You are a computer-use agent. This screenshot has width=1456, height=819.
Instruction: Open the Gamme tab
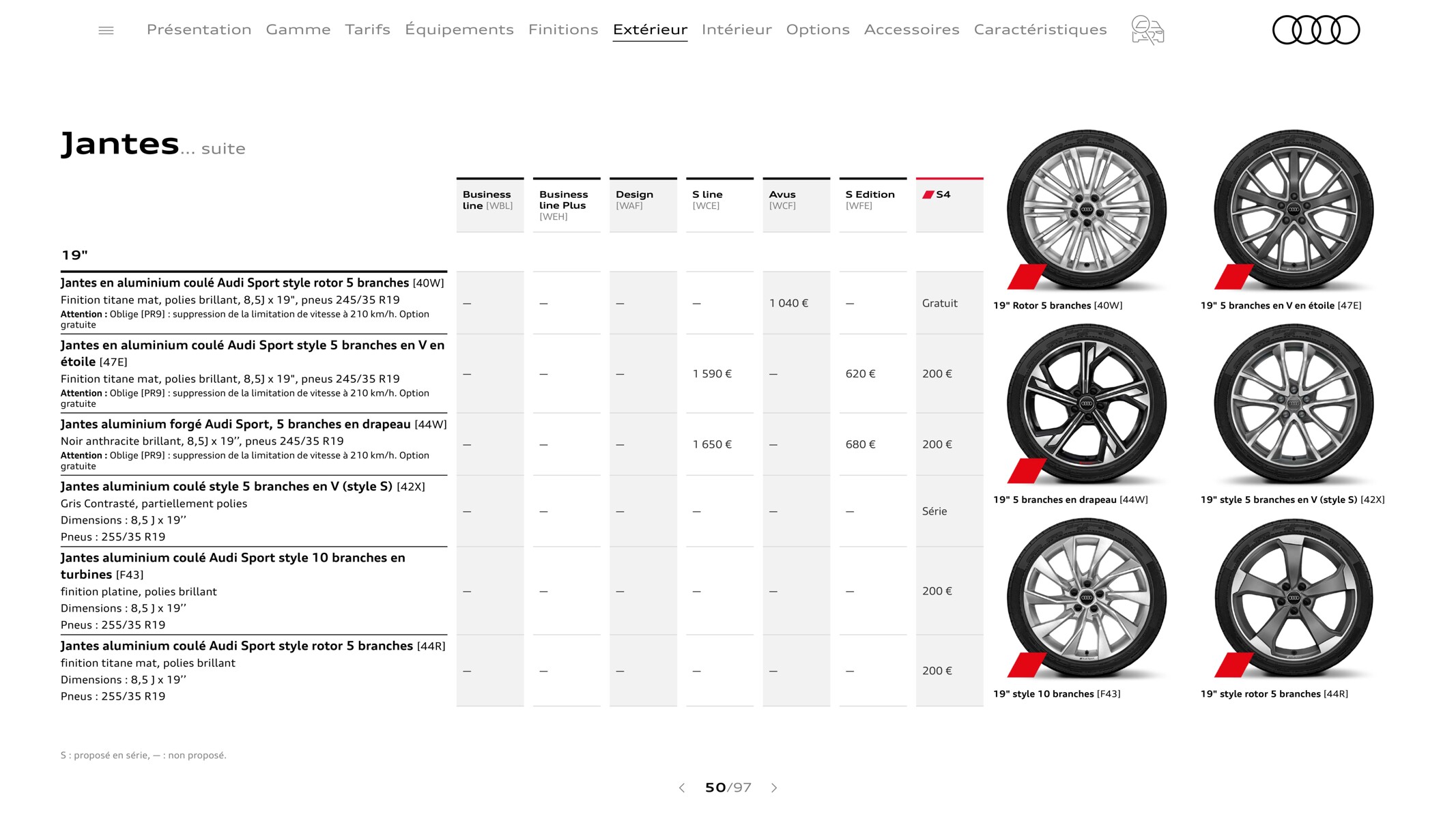point(298,29)
